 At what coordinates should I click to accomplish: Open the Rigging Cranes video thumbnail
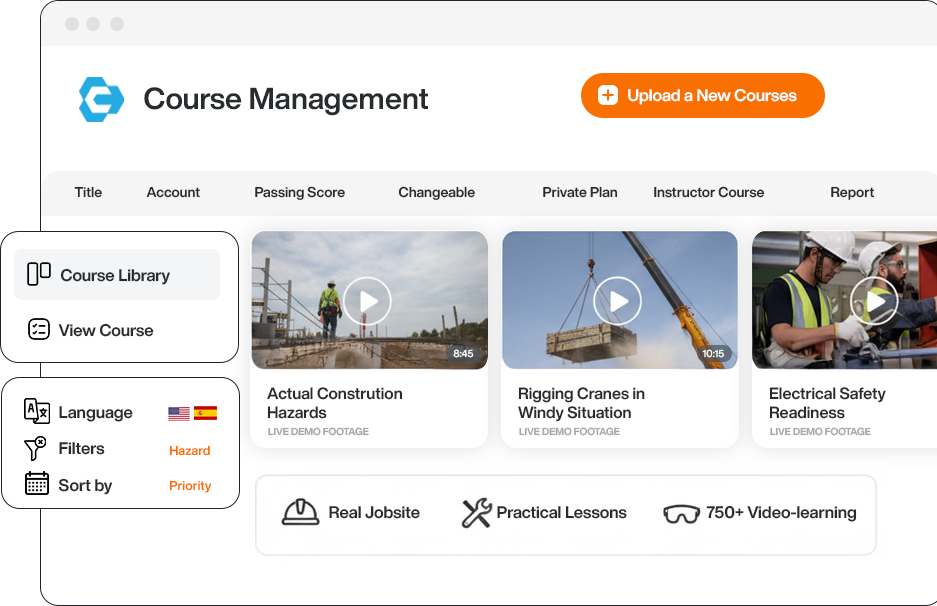(619, 300)
